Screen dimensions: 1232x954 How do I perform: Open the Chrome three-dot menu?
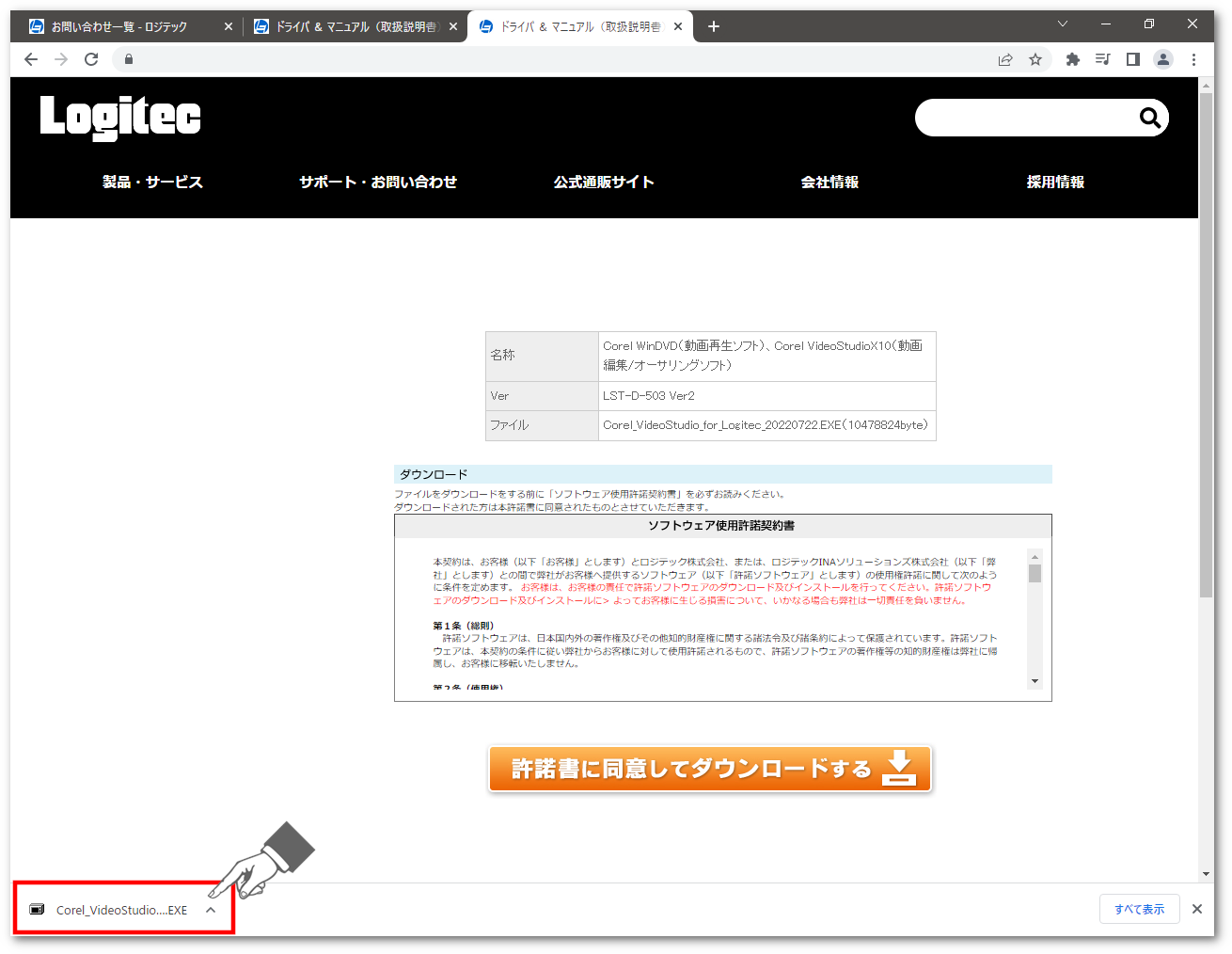pyautogui.click(x=1193, y=59)
